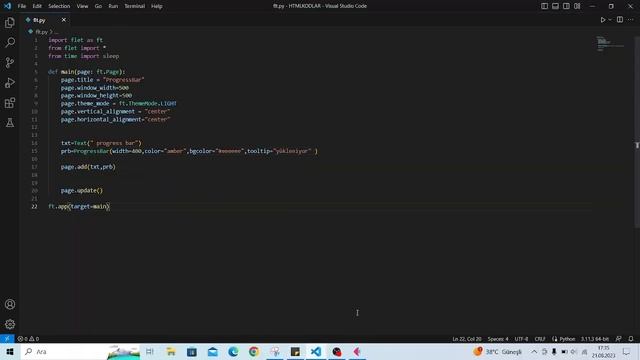Open File Explorer from taskbar
The width and height of the screenshot is (640, 360).
click(171, 351)
